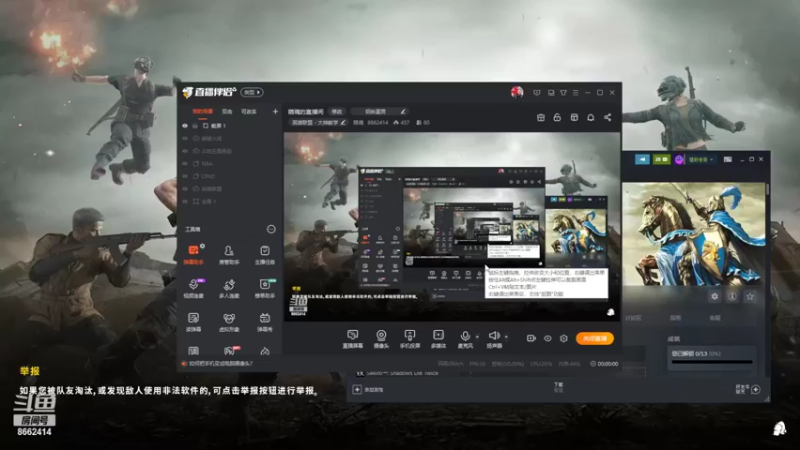Click the gift box icon in room header

pos(541,117)
